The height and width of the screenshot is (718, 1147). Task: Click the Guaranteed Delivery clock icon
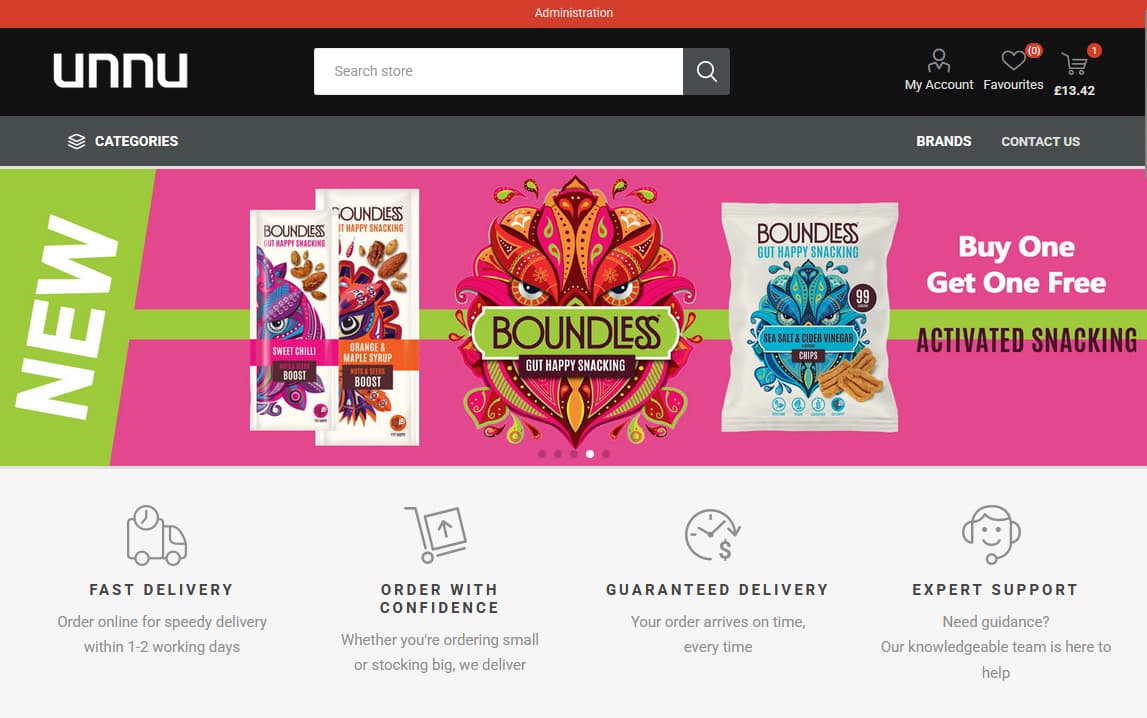(713, 535)
